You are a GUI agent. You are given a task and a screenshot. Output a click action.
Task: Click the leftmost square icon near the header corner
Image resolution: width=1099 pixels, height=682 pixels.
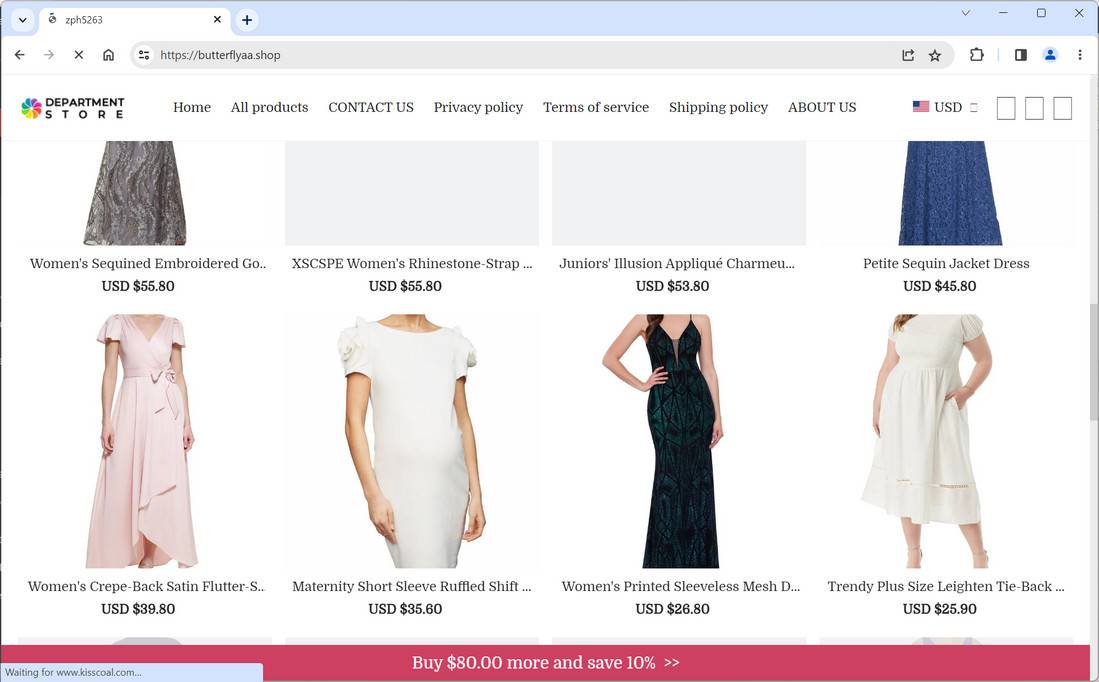1006,108
